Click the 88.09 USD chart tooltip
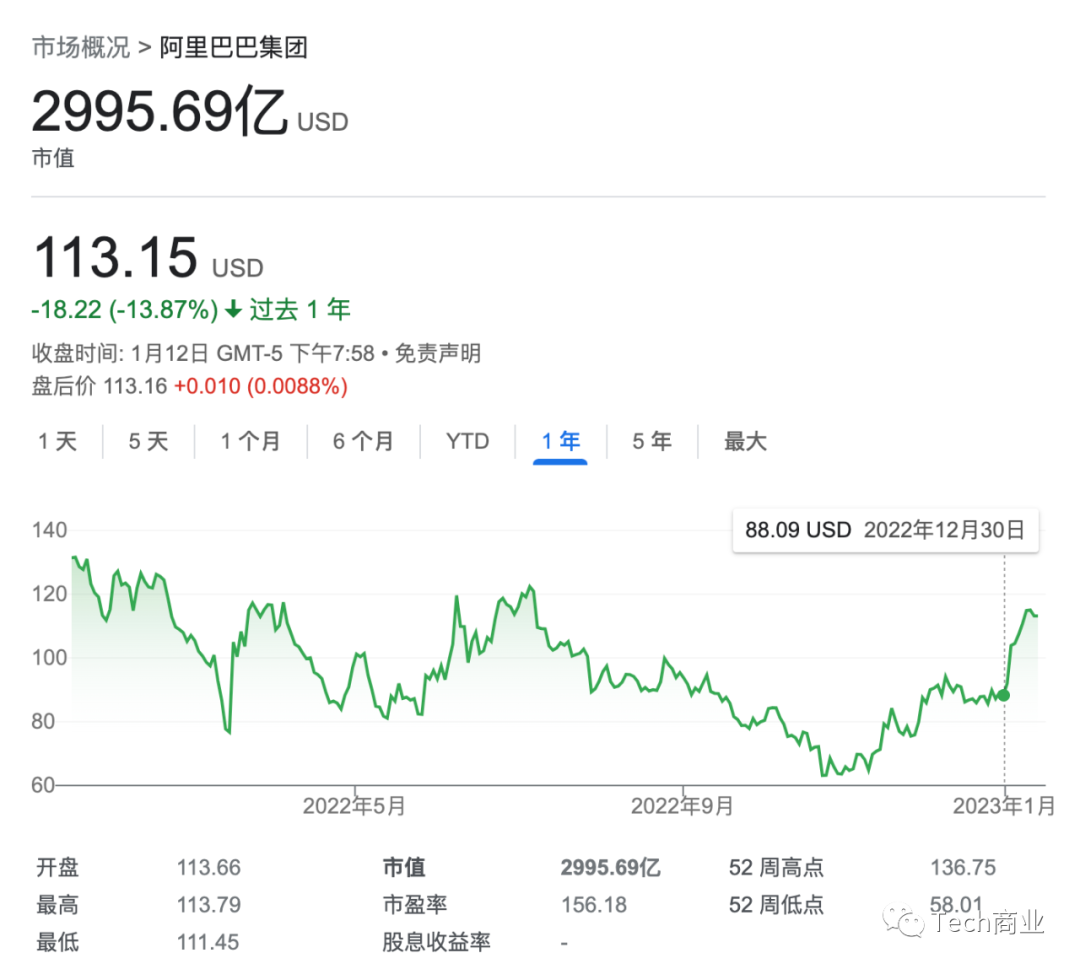Screen dimensions: 1080x969 pos(885,530)
